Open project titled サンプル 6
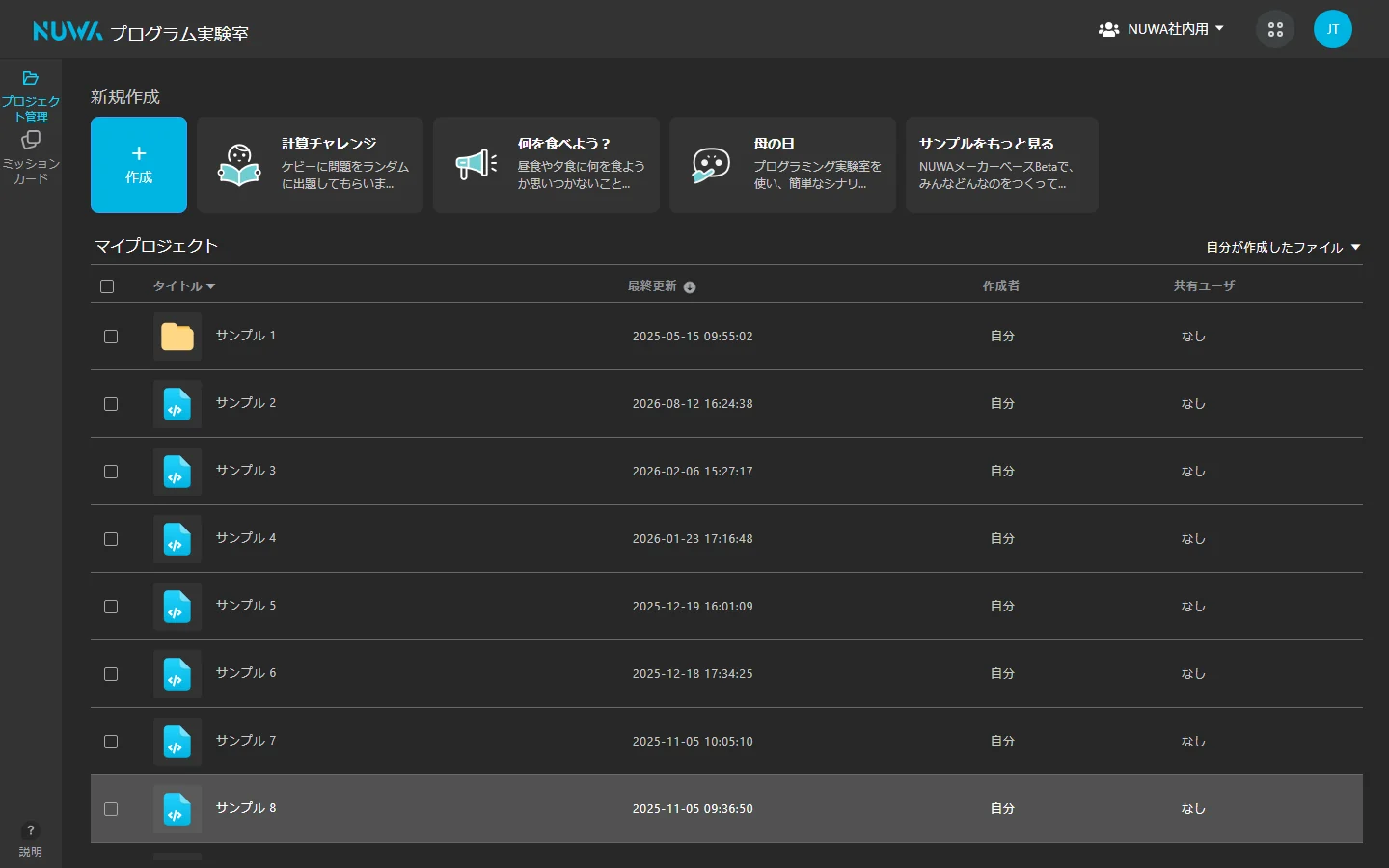 tap(246, 673)
